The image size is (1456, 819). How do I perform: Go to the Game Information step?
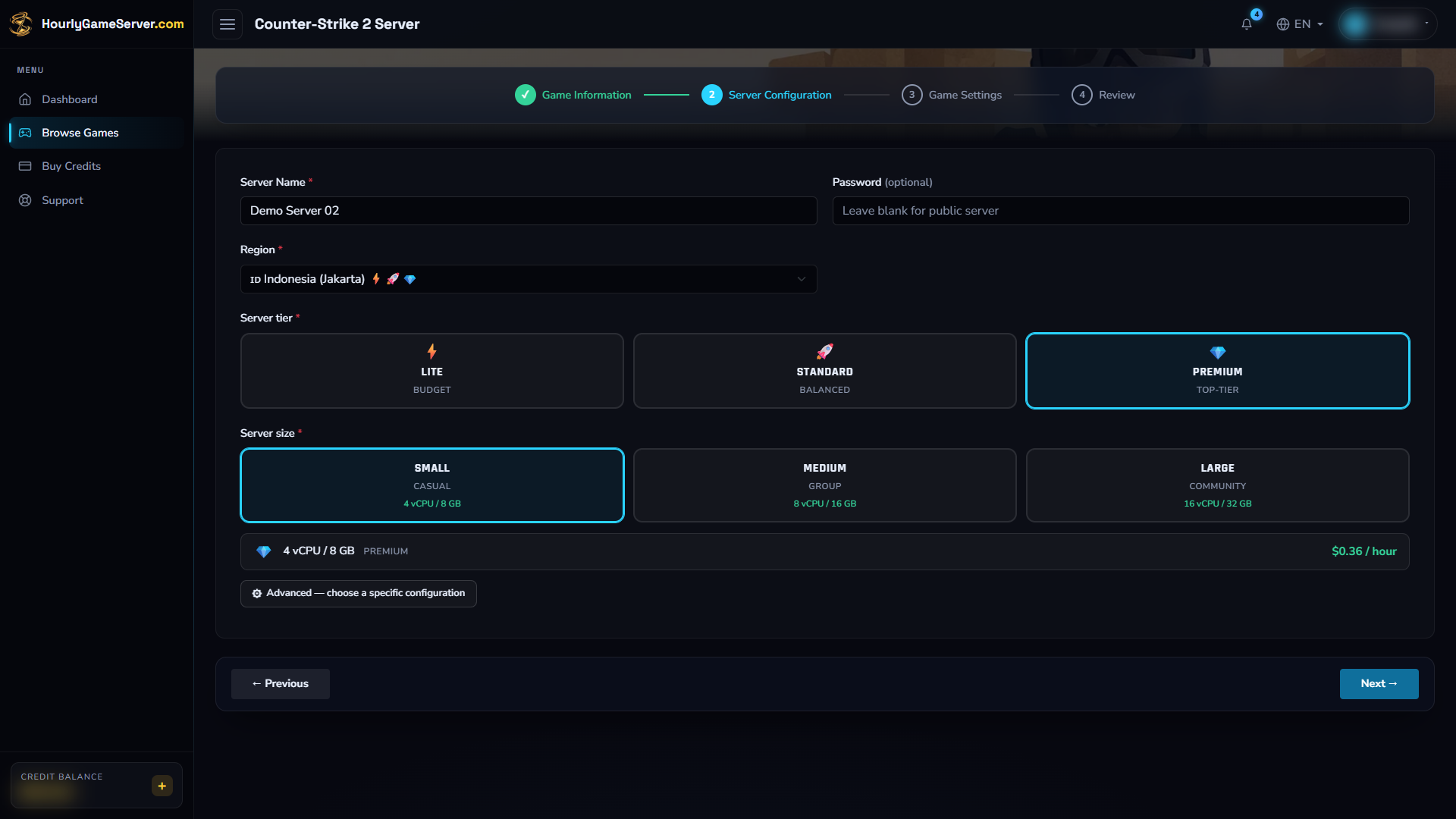[573, 95]
